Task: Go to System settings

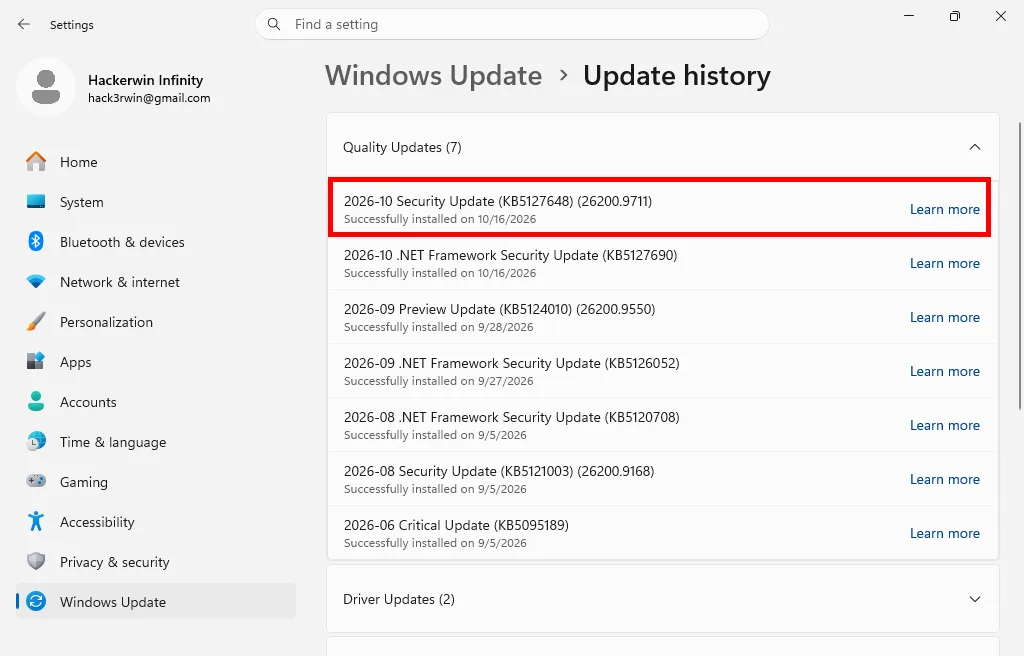Action: pyautogui.click(x=155, y=202)
